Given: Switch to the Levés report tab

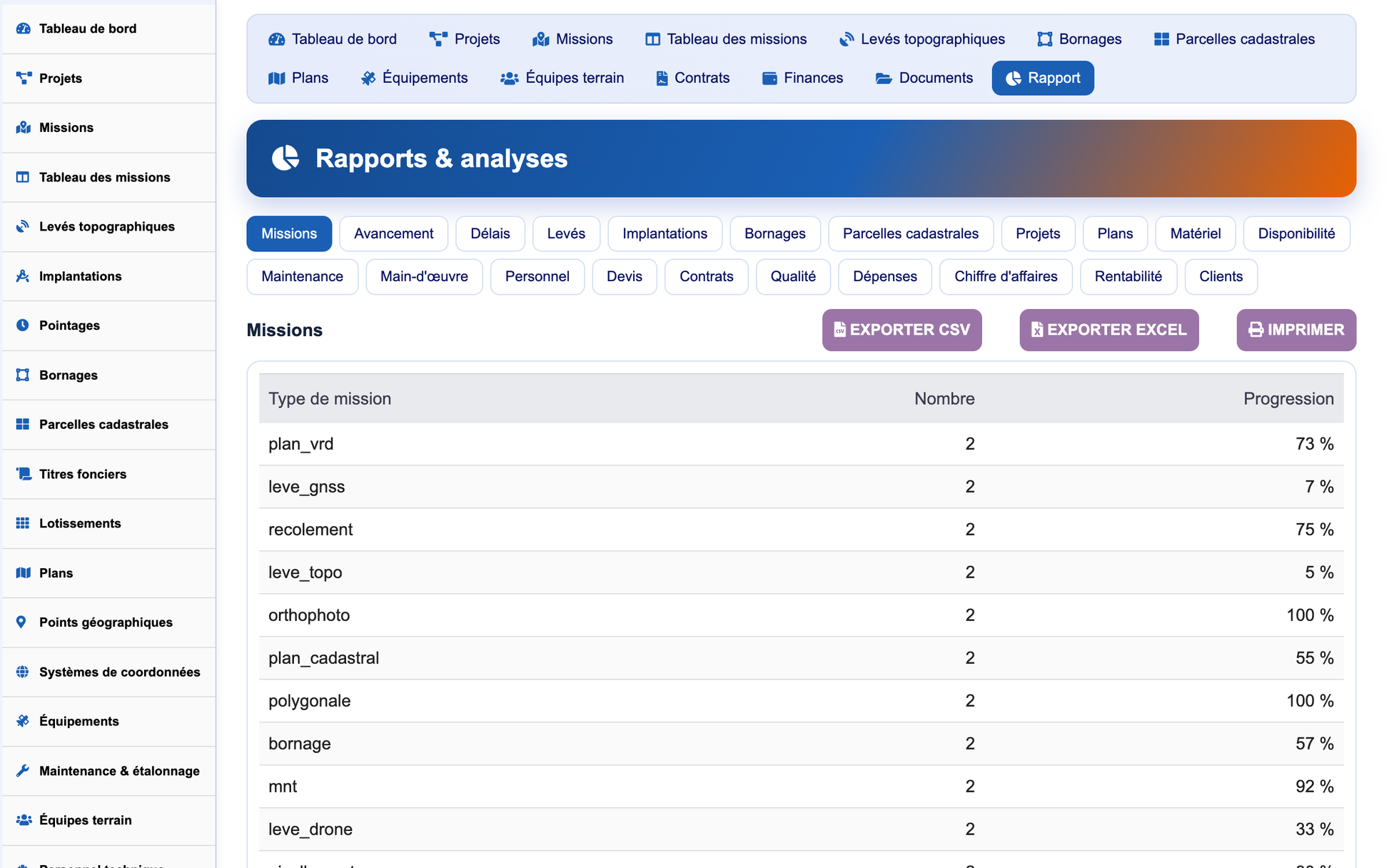Looking at the screenshot, I should pos(566,233).
